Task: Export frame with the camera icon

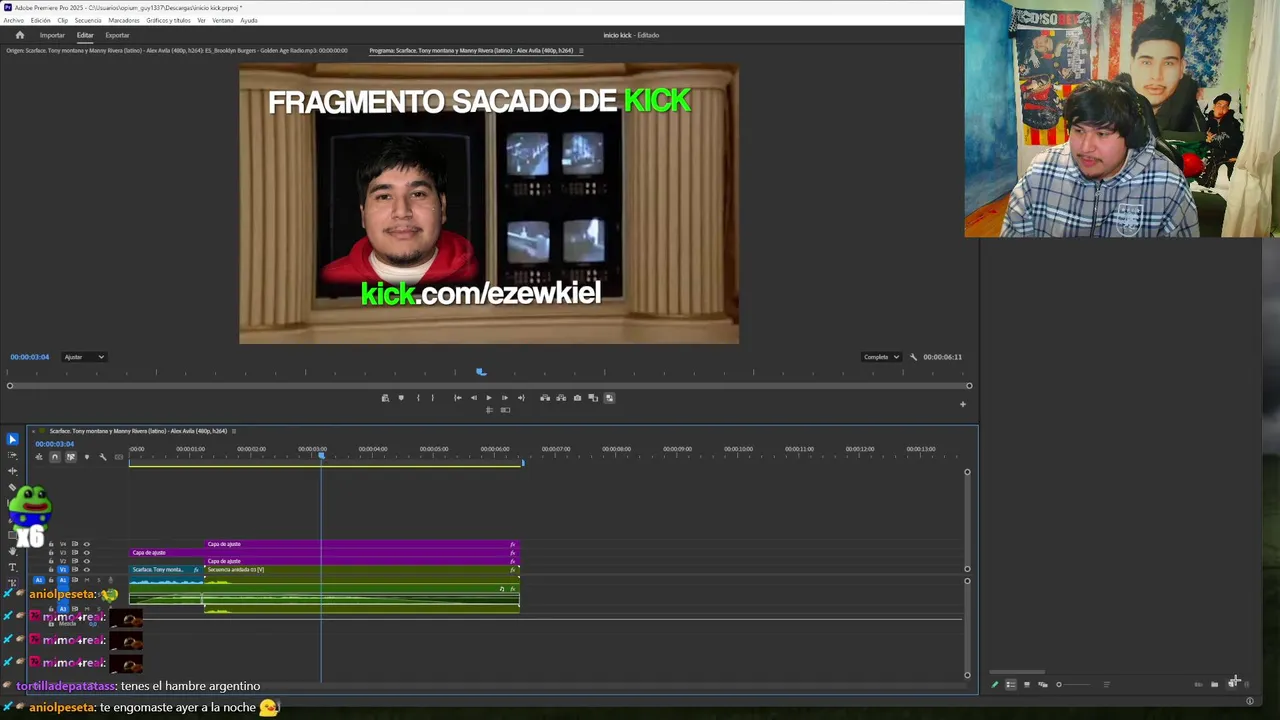Action: (577, 398)
